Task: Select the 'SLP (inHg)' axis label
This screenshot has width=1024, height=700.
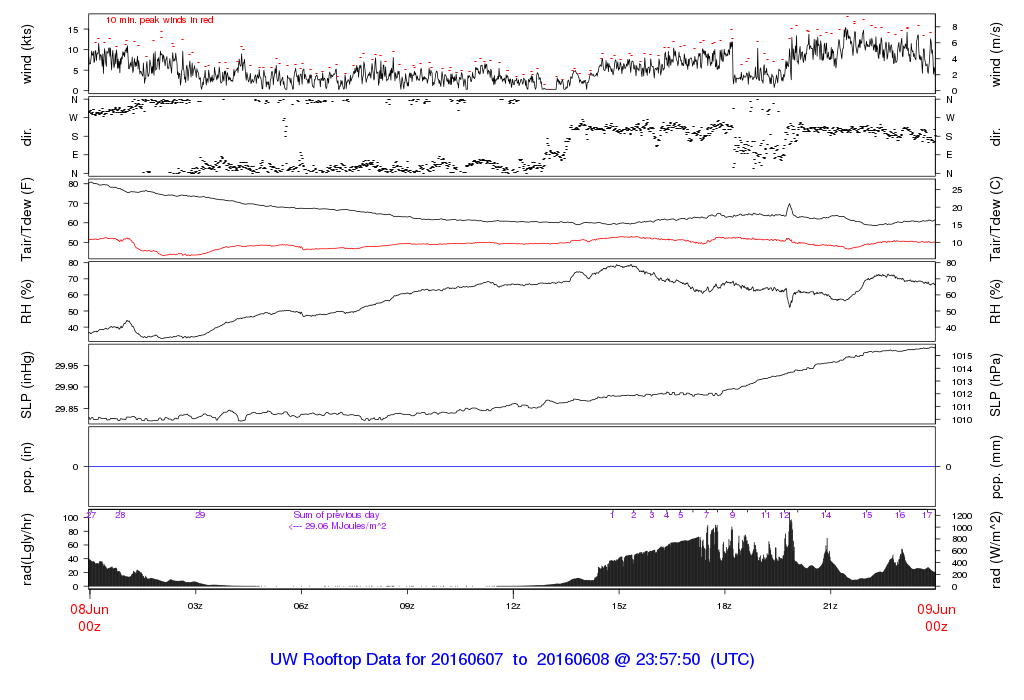Action: [x=27, y=385]
